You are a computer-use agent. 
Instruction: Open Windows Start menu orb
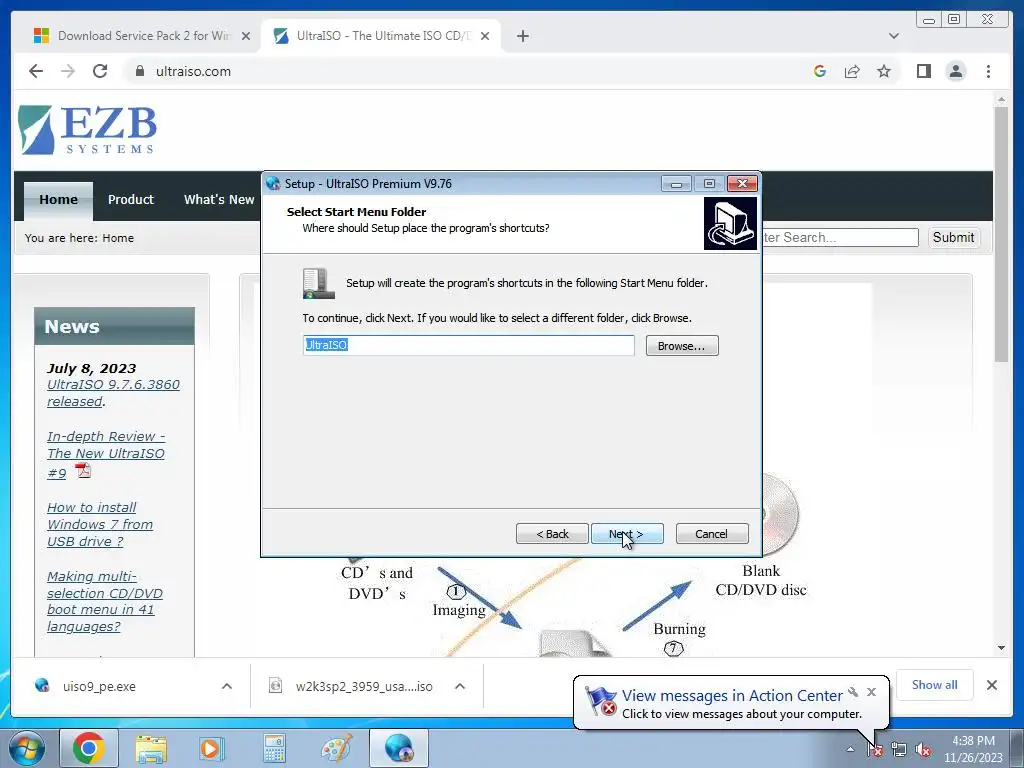point(26,748)
